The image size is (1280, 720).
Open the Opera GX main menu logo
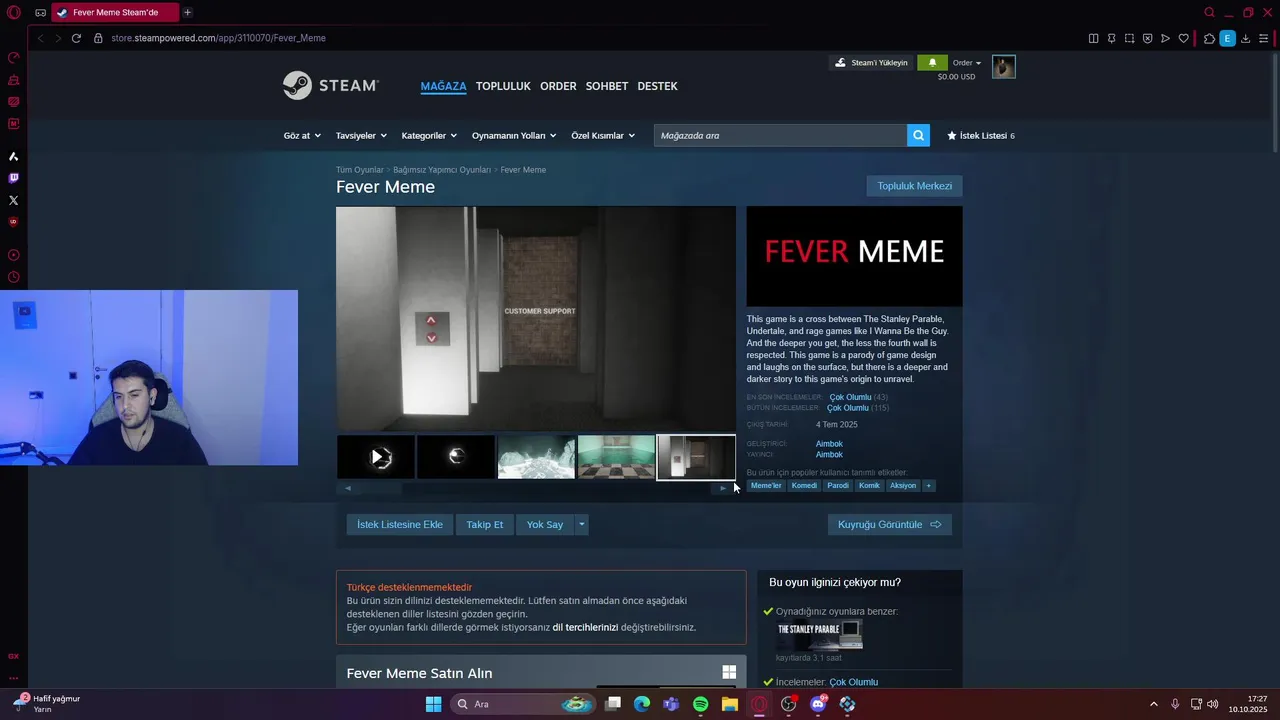coord(14,12)
